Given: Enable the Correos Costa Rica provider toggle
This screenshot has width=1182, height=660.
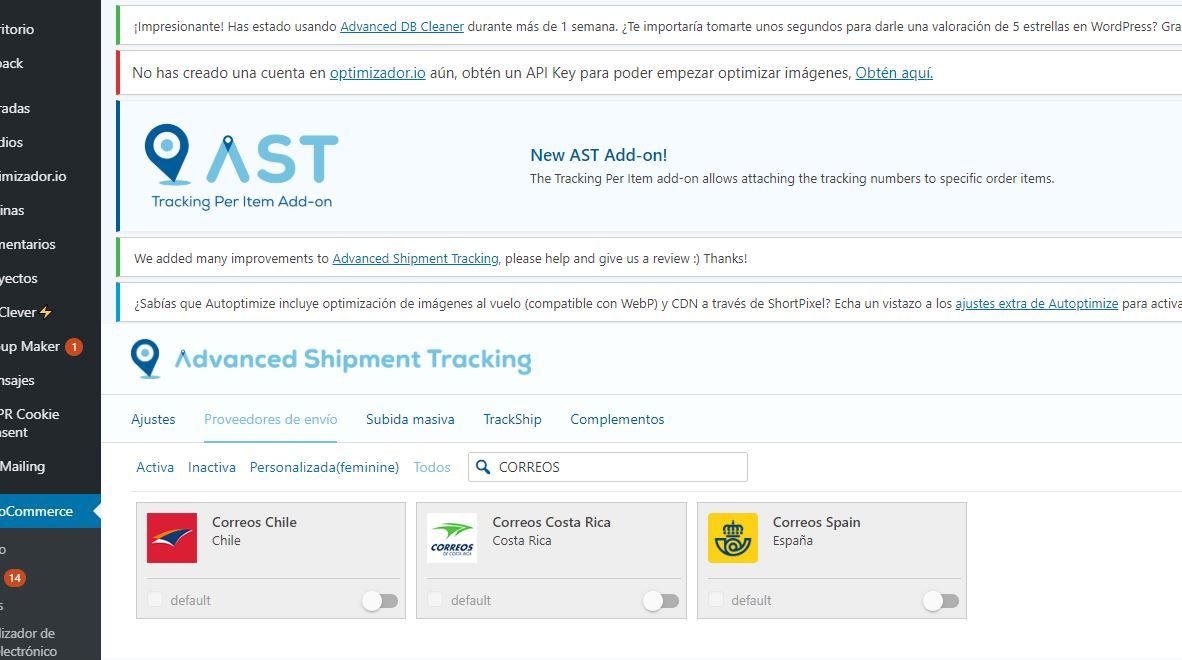Looking at the screenshot, I should click(x=660, y=600).
